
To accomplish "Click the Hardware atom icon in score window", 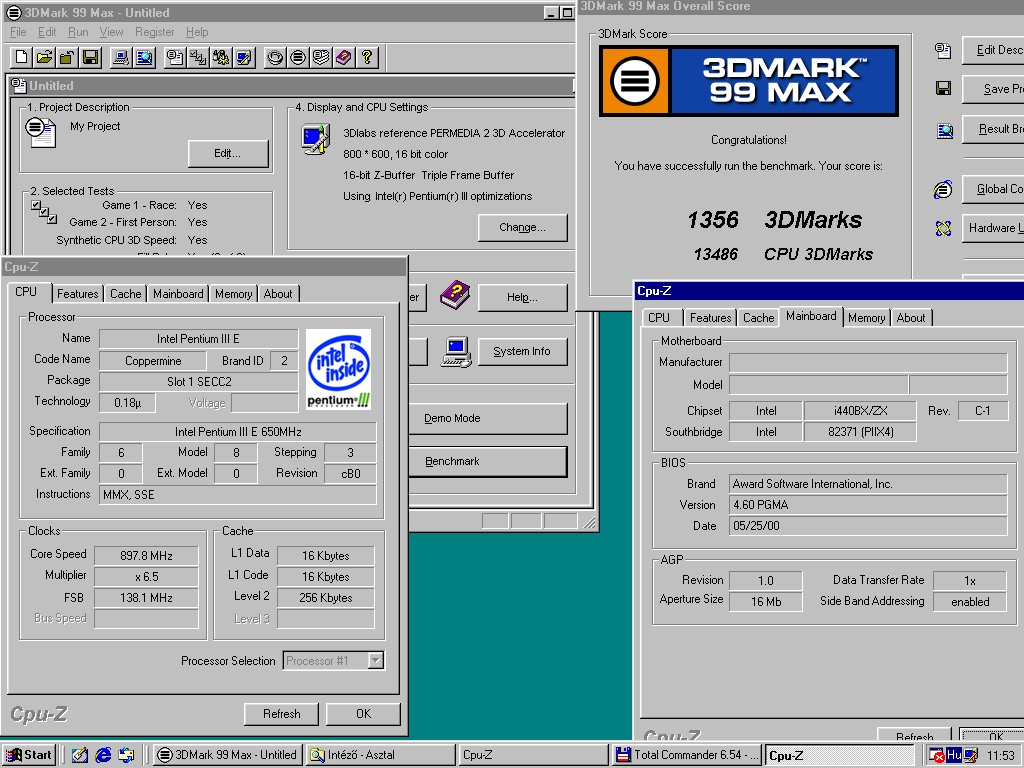I will point(943,228).
